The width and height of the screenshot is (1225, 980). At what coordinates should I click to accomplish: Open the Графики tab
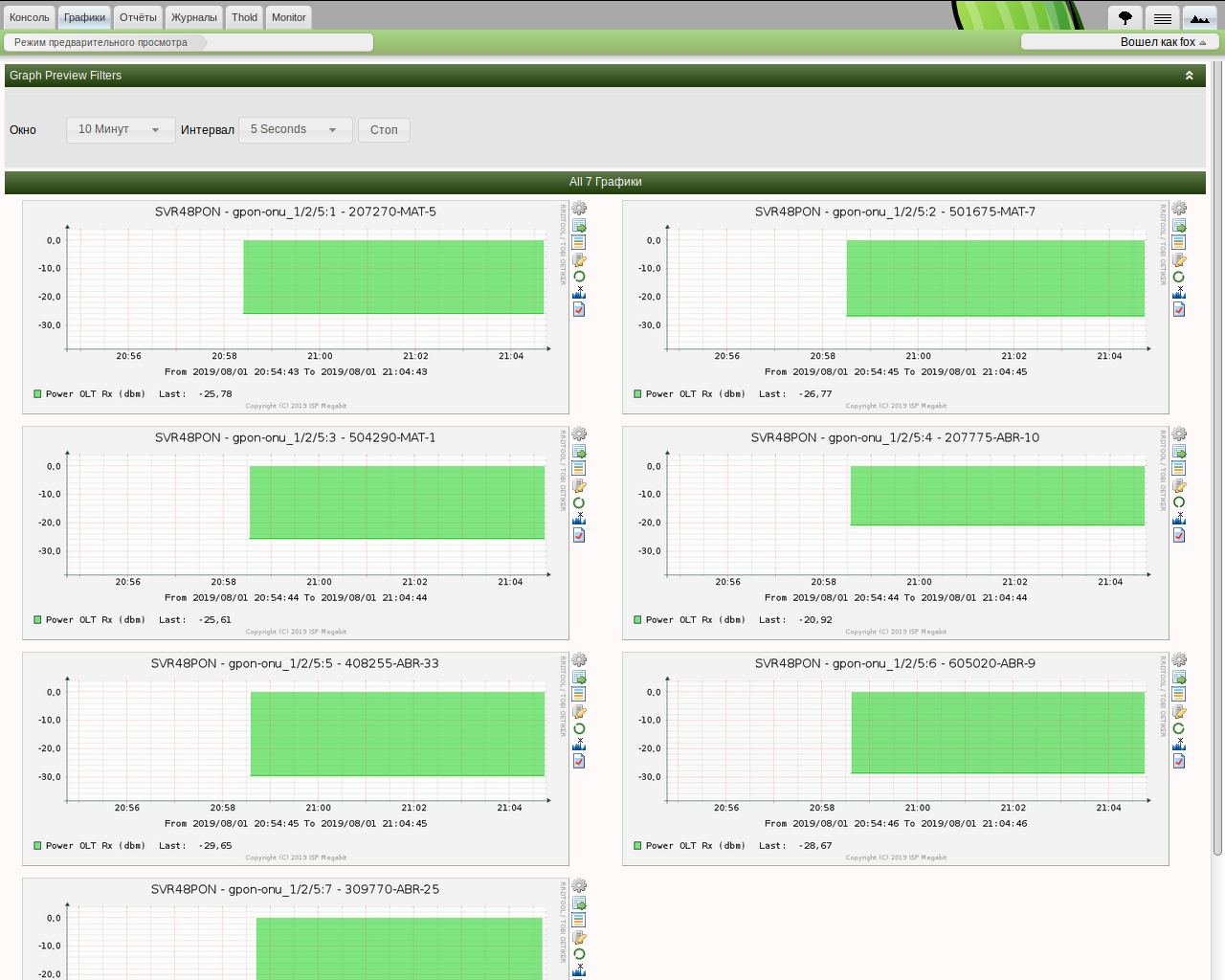click(85, 17)
